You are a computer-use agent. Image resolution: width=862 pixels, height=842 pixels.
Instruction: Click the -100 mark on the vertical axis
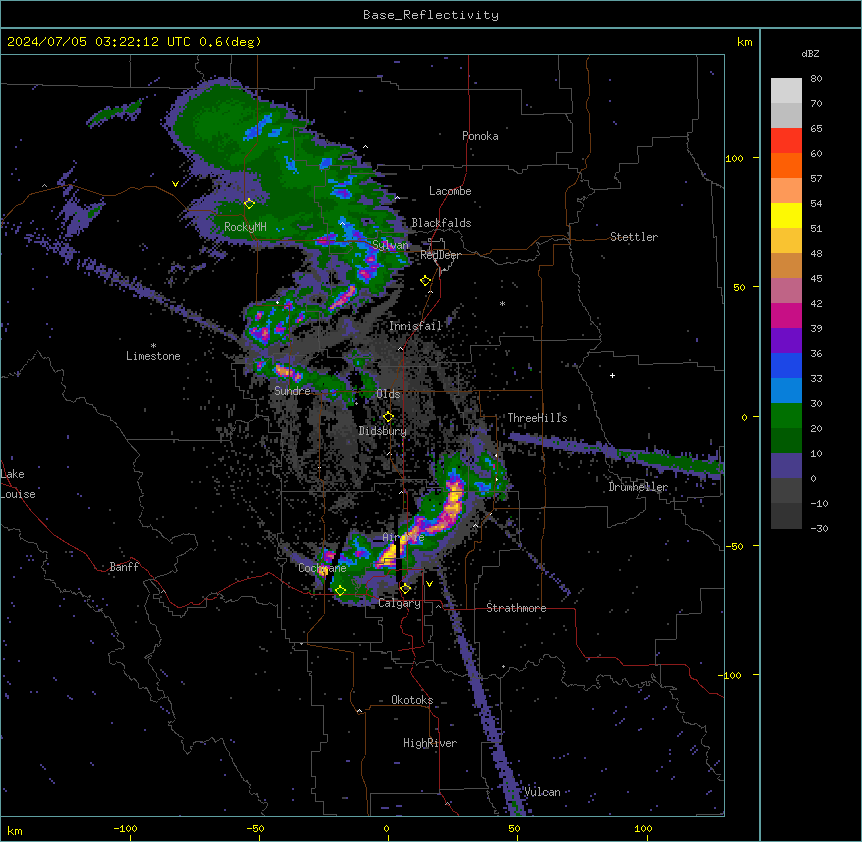[x=730, y=675]
